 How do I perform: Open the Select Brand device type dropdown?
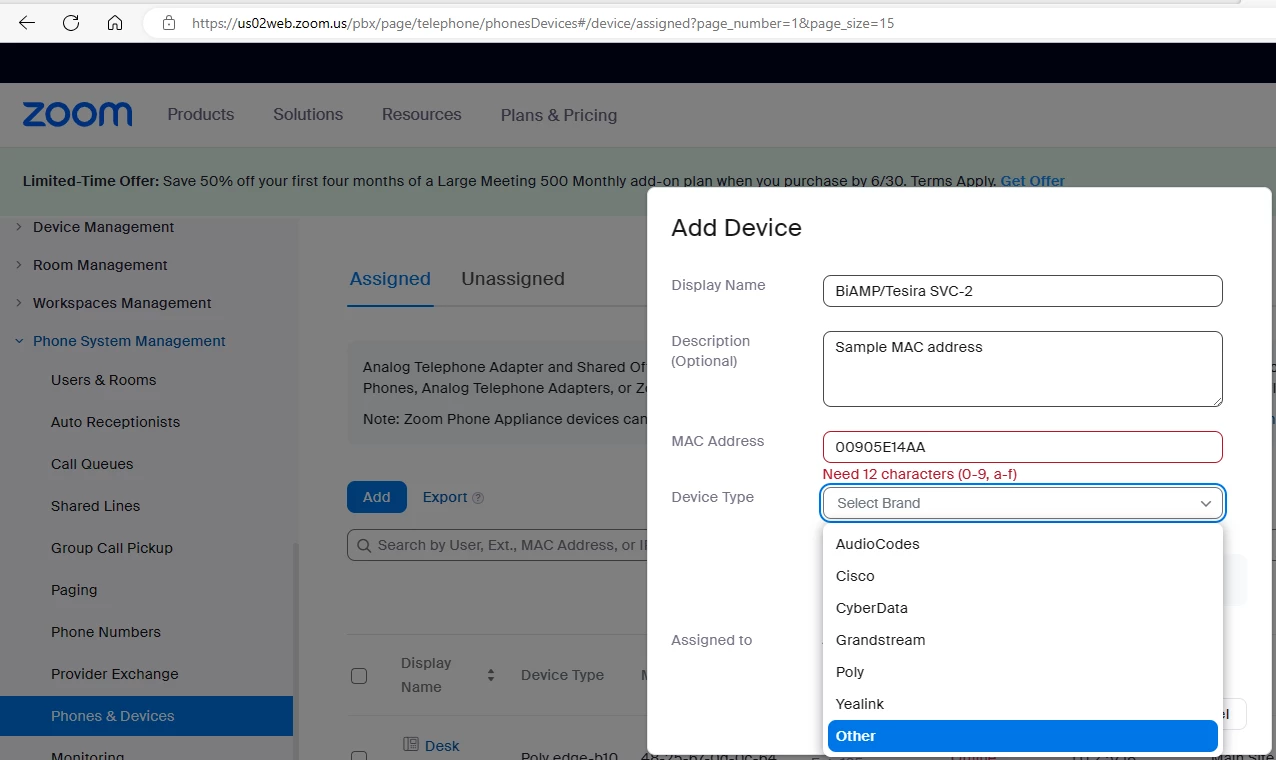click(1022, 503)
